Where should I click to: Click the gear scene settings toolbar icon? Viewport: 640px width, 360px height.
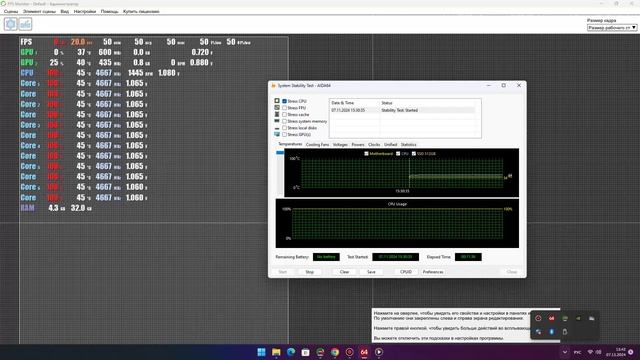point(11,24)
